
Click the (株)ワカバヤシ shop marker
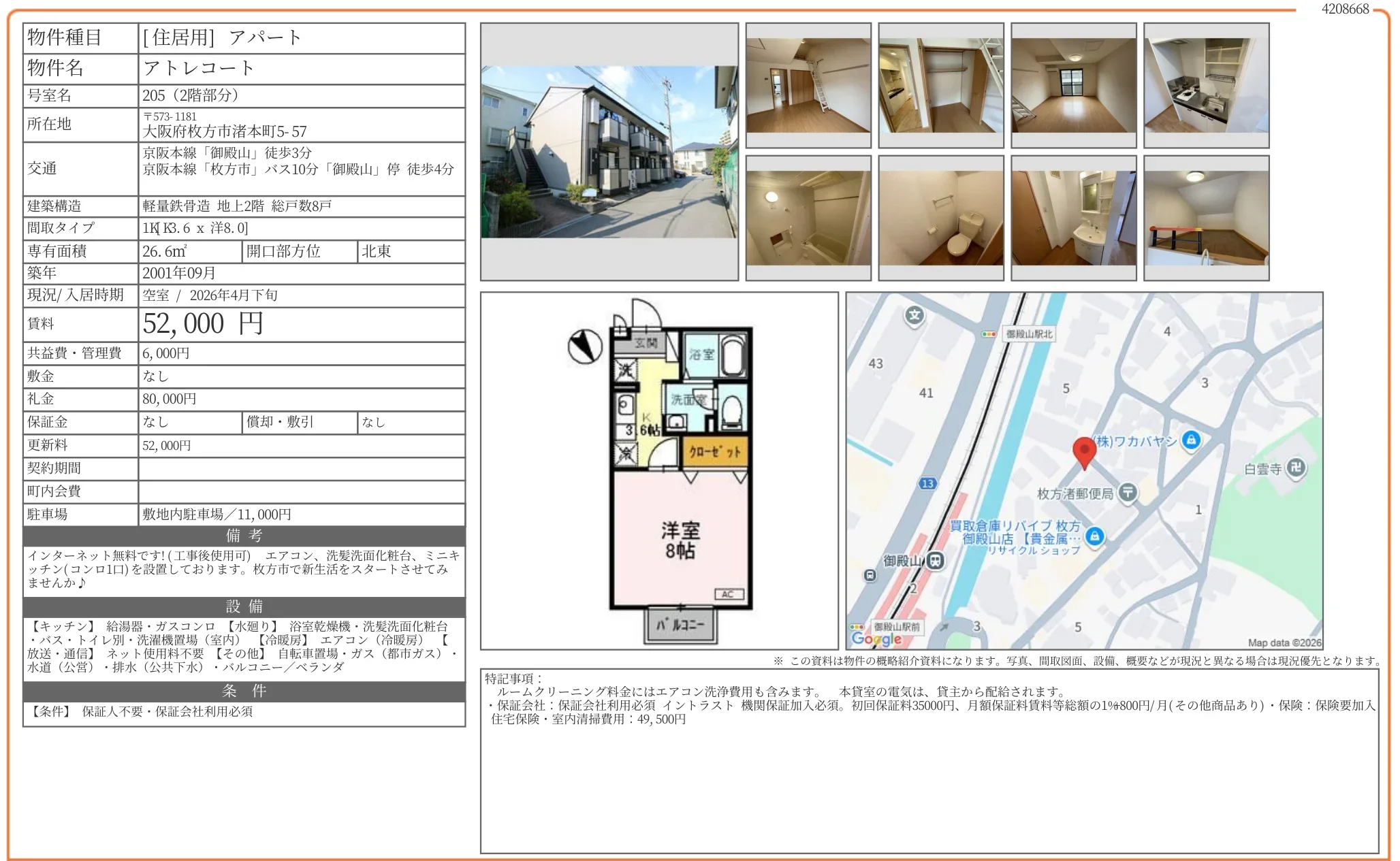[1191, 440]
